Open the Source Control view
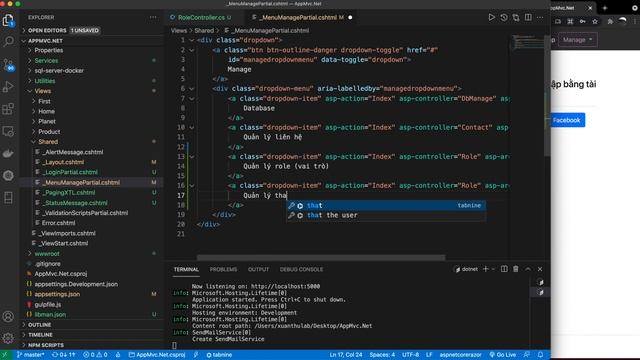640x360 pixels. point(8,64)
